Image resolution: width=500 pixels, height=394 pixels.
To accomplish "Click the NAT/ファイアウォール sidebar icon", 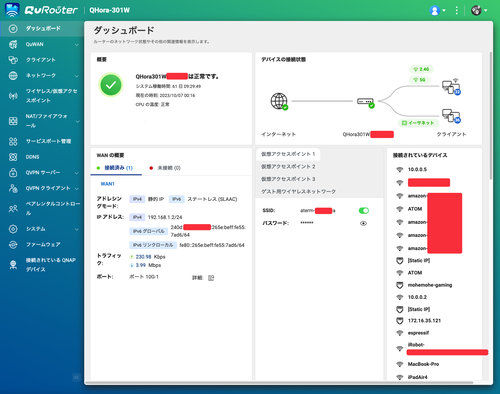I will tap(13, 121).
